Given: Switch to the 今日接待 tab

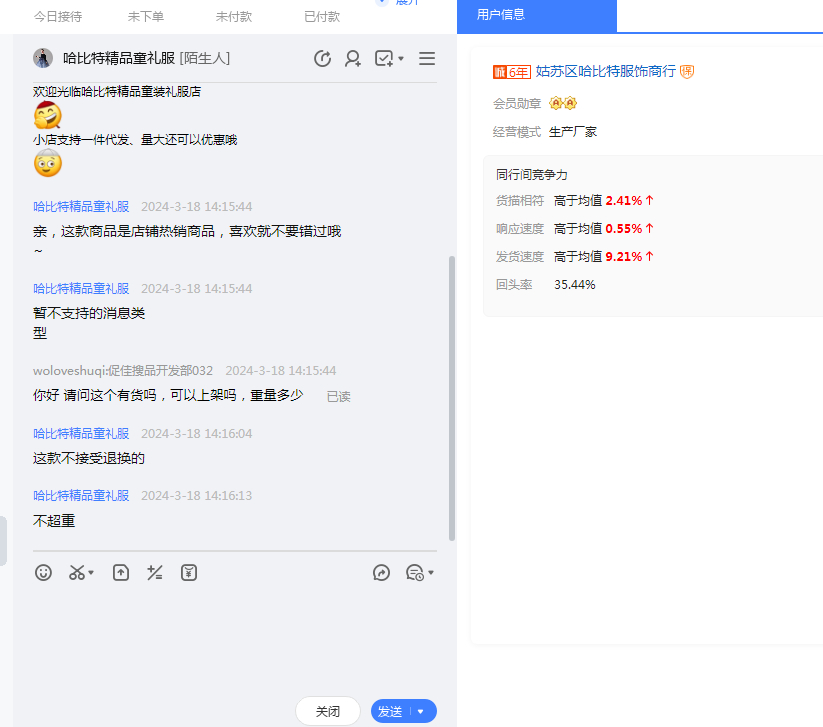Looking at the screenshot, I should click(x=58, y=17).
